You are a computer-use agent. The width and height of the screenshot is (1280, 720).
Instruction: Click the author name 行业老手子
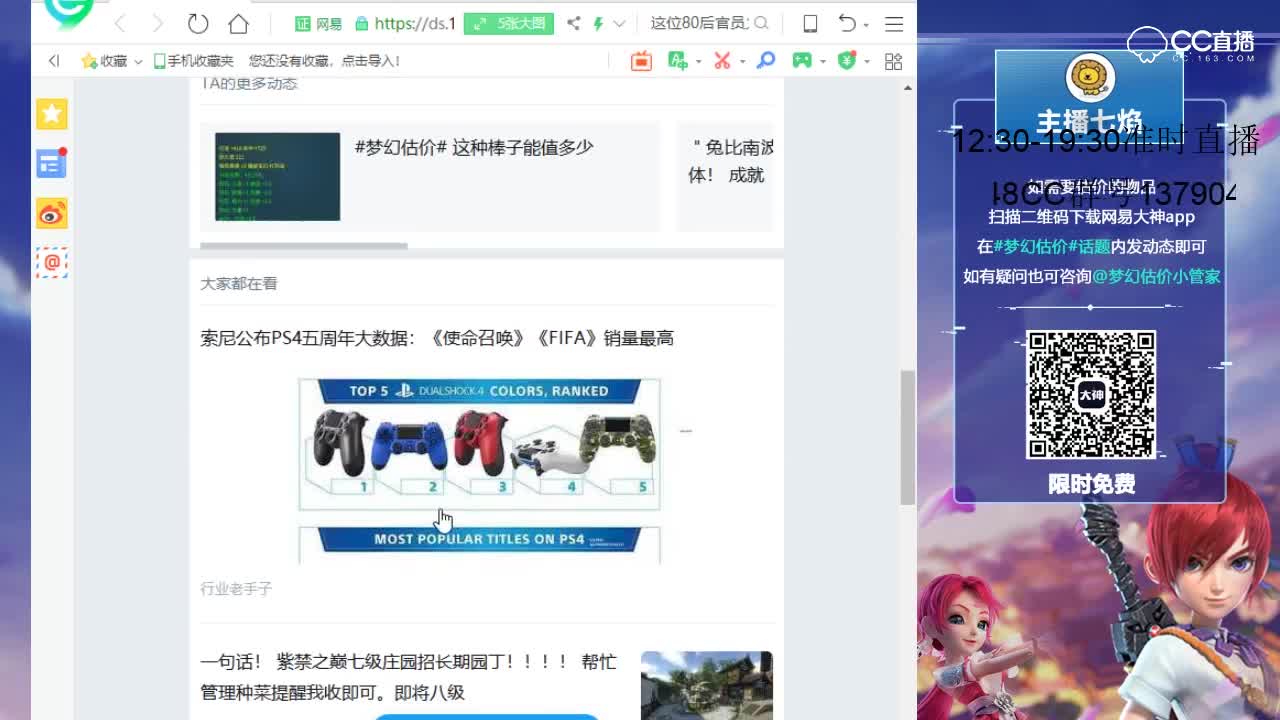(x=236, y=589)
